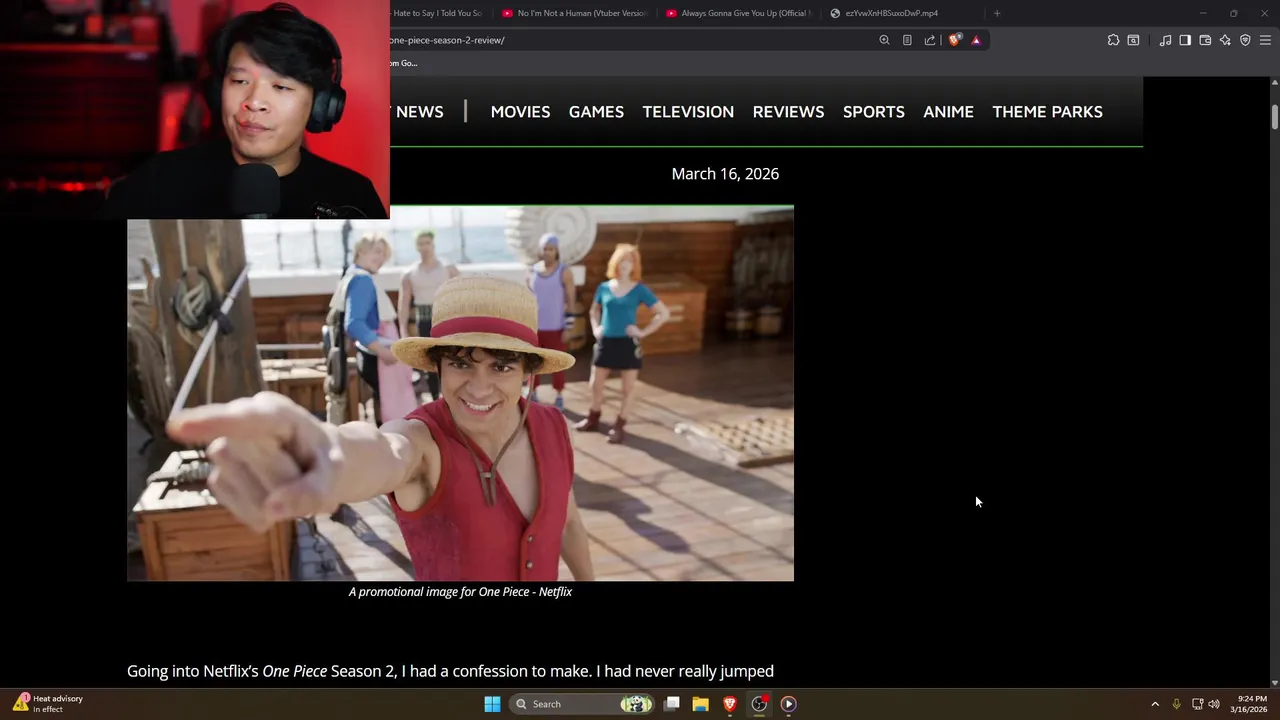Click the share icon in address bar
Screen dimensions: 1280x720
[x=930, y=40]
